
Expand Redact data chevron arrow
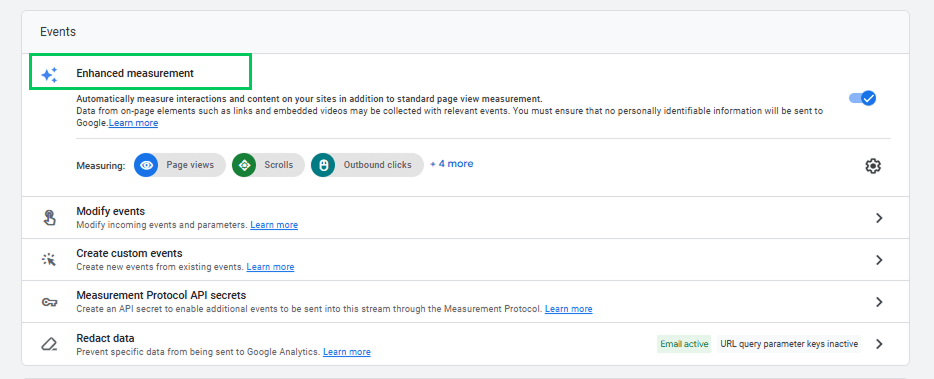coord(879,344)
